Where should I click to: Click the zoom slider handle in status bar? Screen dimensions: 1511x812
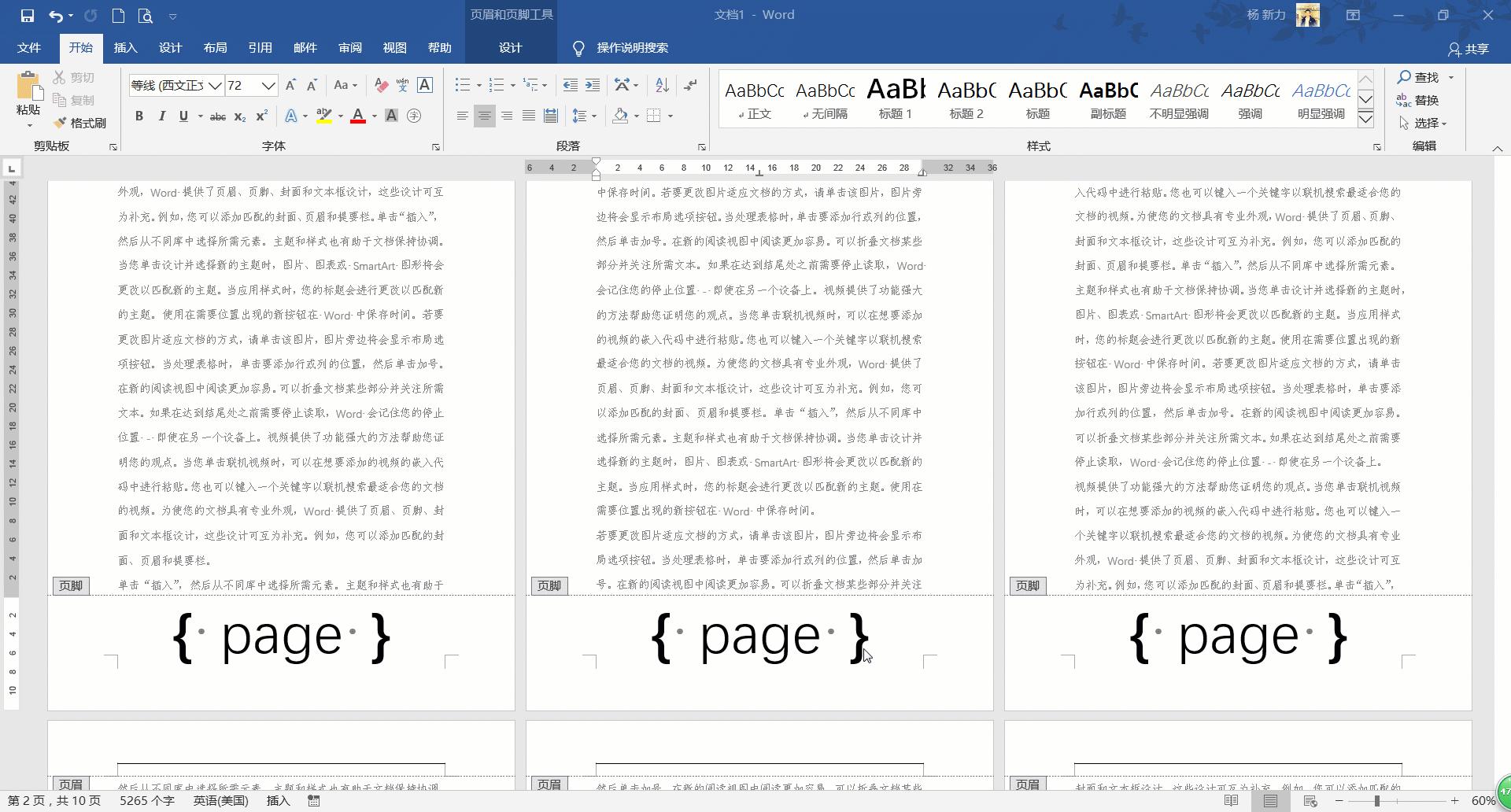(x=1376, y=801)
